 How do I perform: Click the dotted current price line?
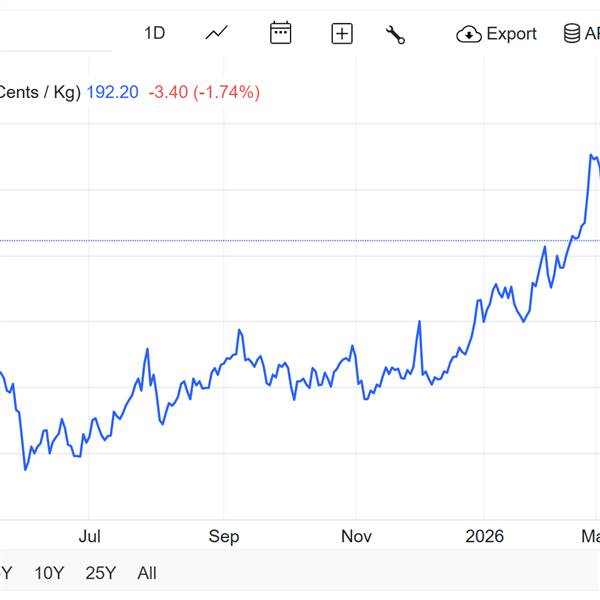click(300, 240)
